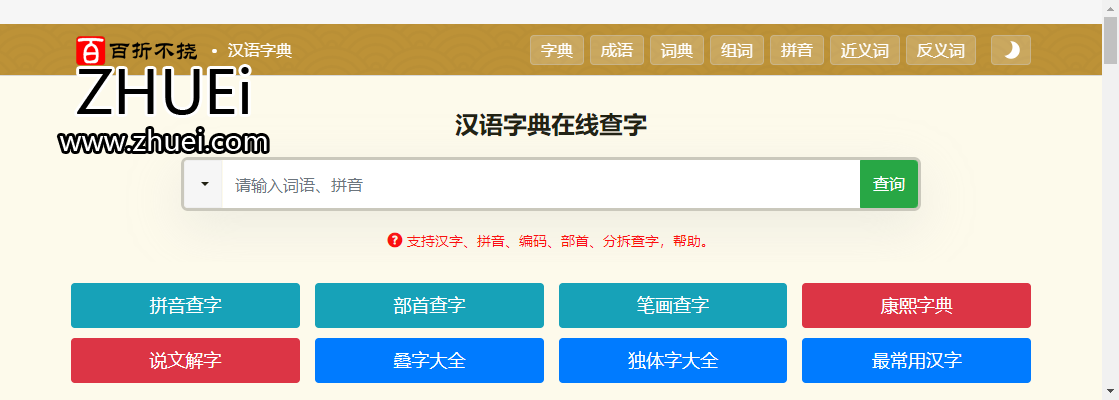The image size is (1119, 400).
Task: Open the 近义词 navigation item
Action: click(x=865, y=50)
